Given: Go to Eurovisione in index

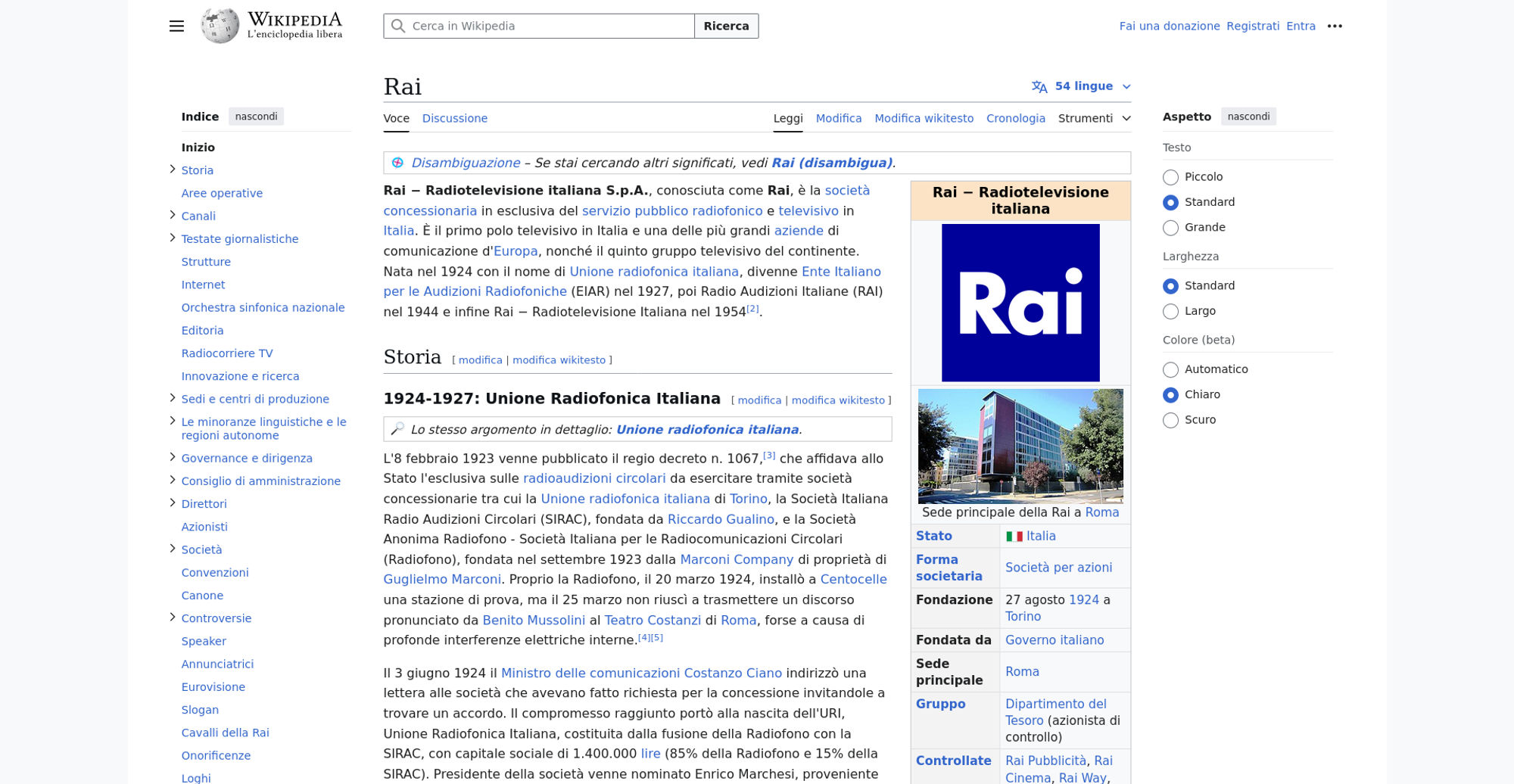Looking at the screenshot, I should pyautogui.click(x=213, y=686).
